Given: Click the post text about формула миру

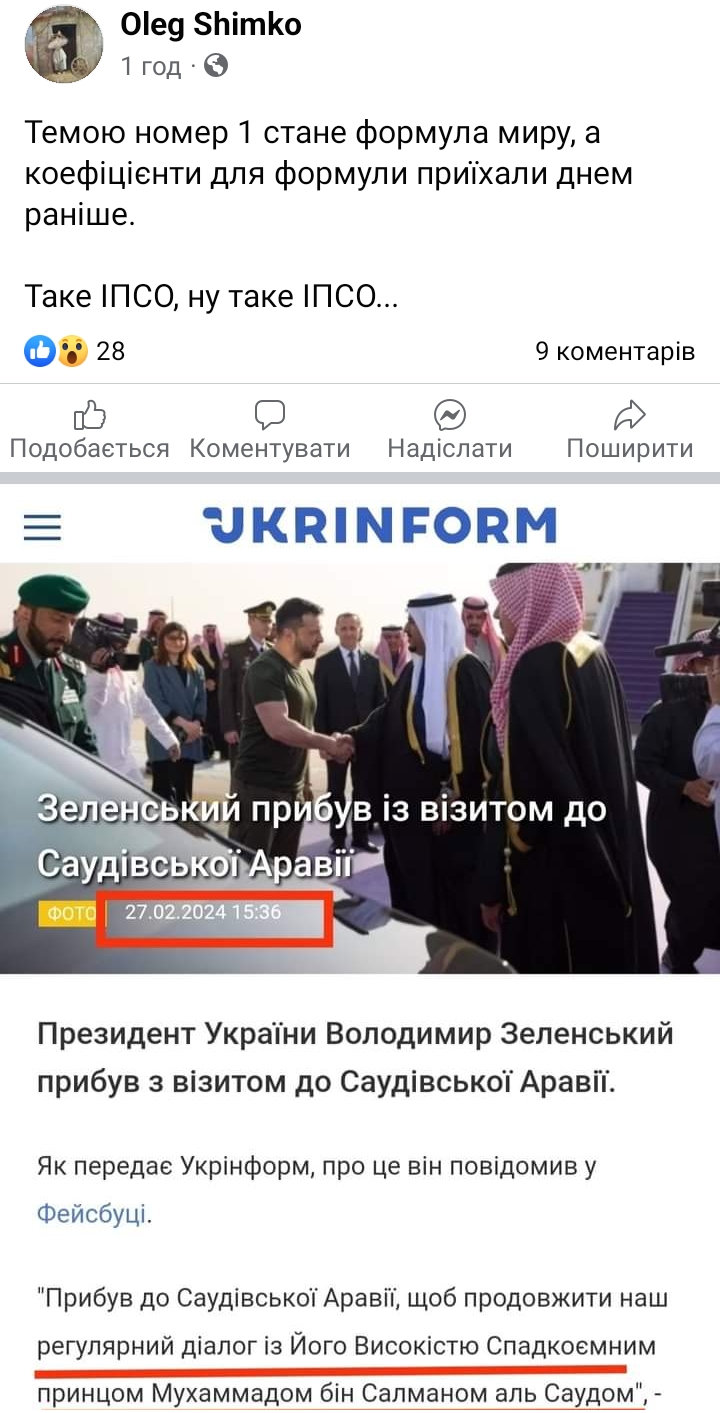Looking at the screenshot, I should [329, 174].
